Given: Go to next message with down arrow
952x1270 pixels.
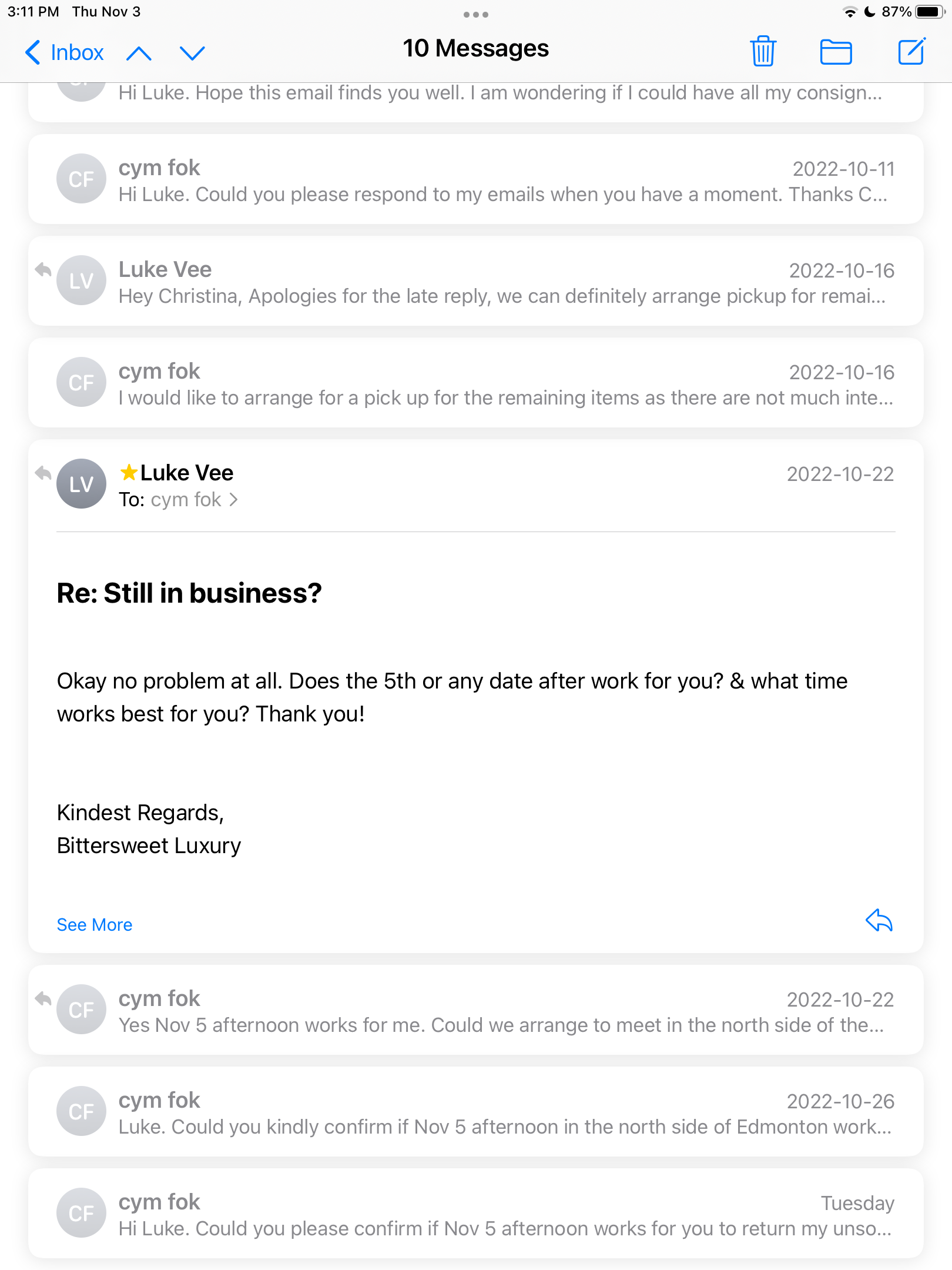Looking at the screenshot, I should [x=192, y=53].
